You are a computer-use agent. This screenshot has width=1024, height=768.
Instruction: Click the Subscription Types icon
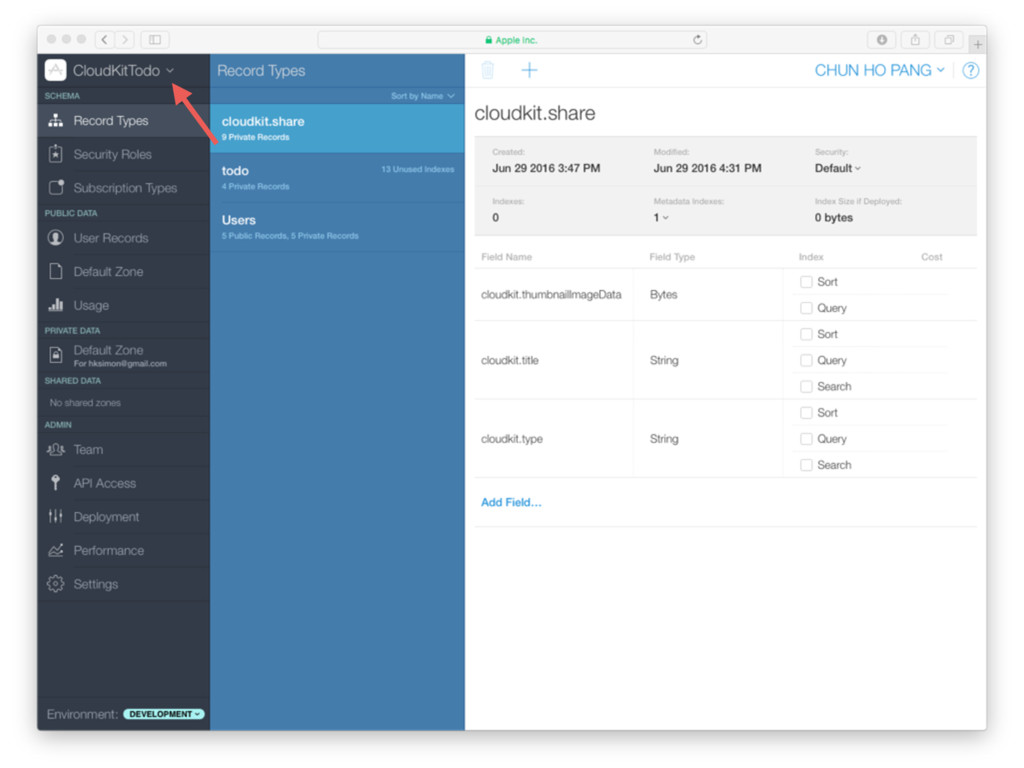[56, 187]
